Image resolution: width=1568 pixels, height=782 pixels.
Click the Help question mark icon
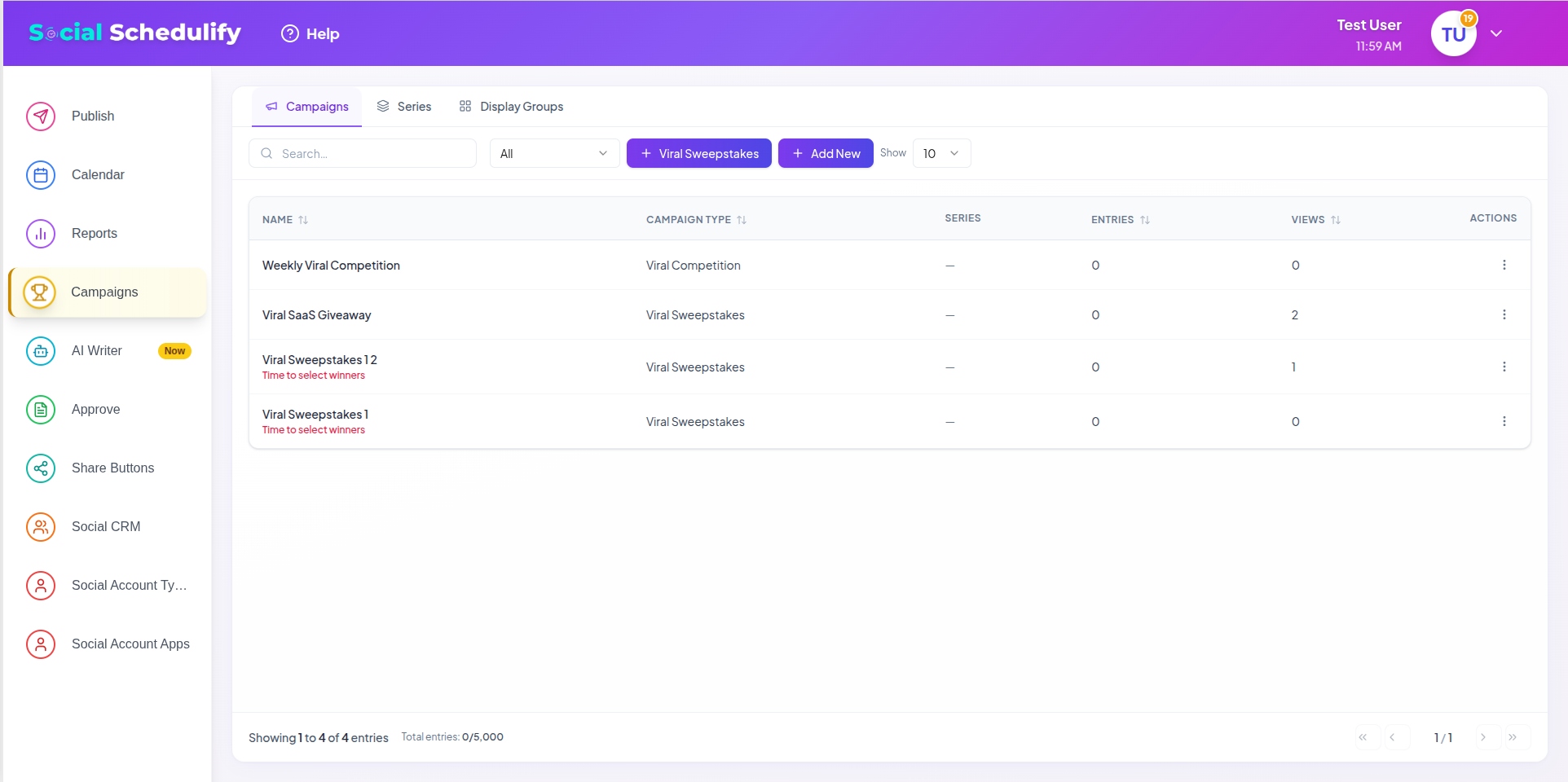point(290,33)
